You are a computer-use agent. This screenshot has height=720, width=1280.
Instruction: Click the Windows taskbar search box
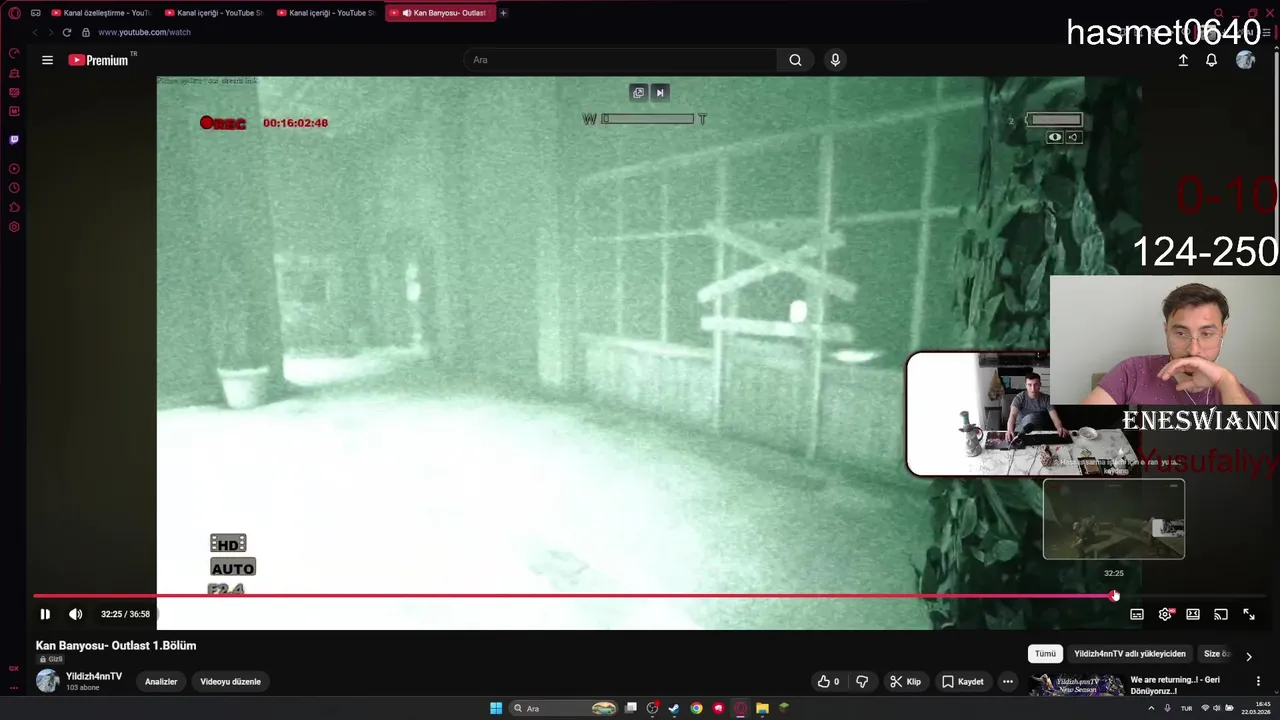pyautogui.click(x=565, y=708)
